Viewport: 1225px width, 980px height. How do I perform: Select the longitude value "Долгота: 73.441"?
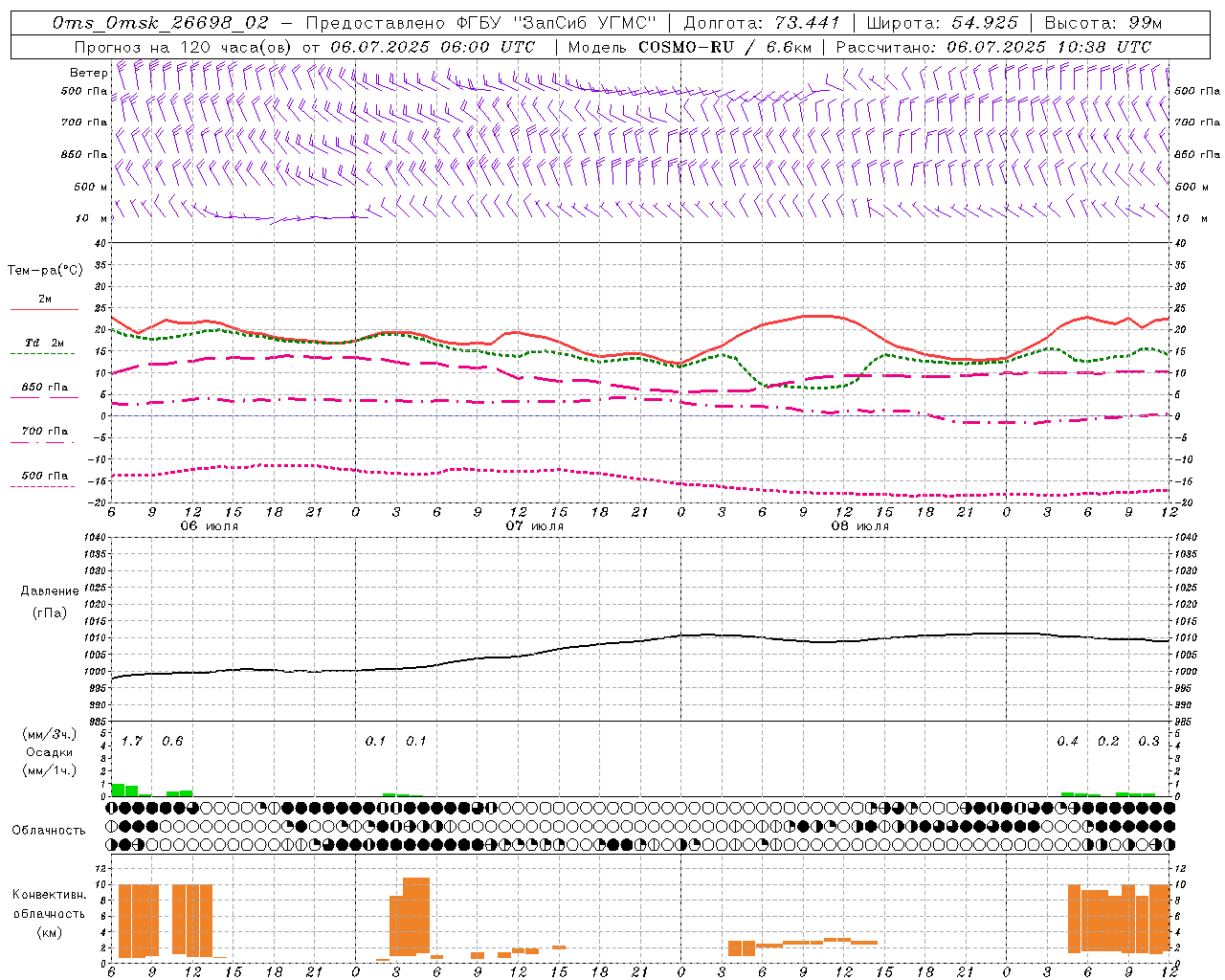pyautogui.click(x=762, y=22)
